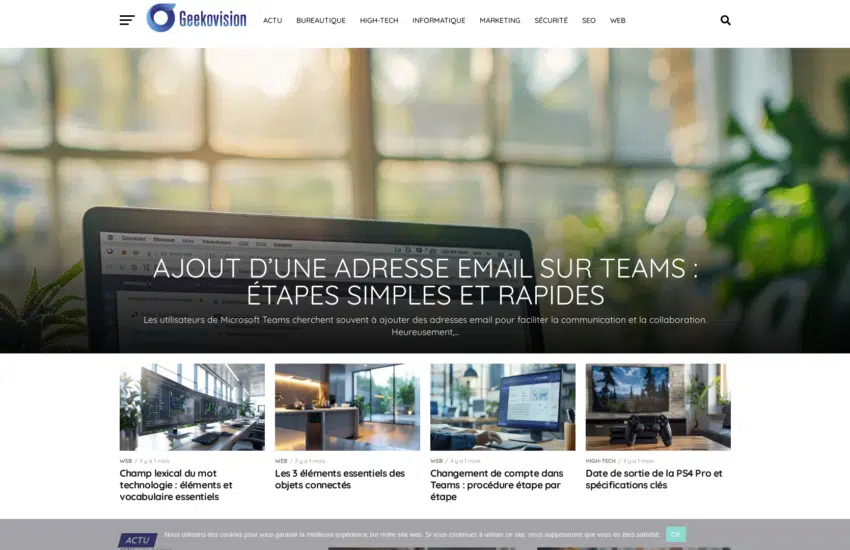The height and width of the screenshot is (550, 850).
Task: Read 'Champ lexical du mot technologie' article
Action: point(176,485)
